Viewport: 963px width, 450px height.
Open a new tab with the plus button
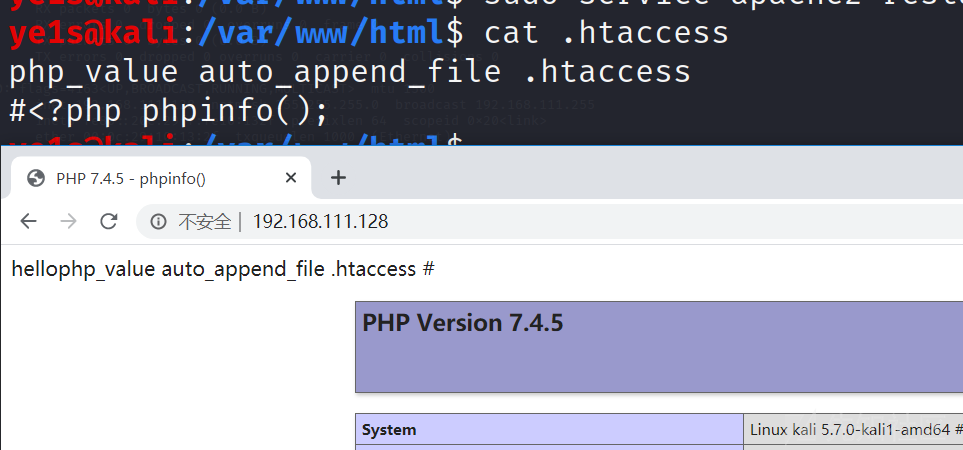tap(338, 178)
